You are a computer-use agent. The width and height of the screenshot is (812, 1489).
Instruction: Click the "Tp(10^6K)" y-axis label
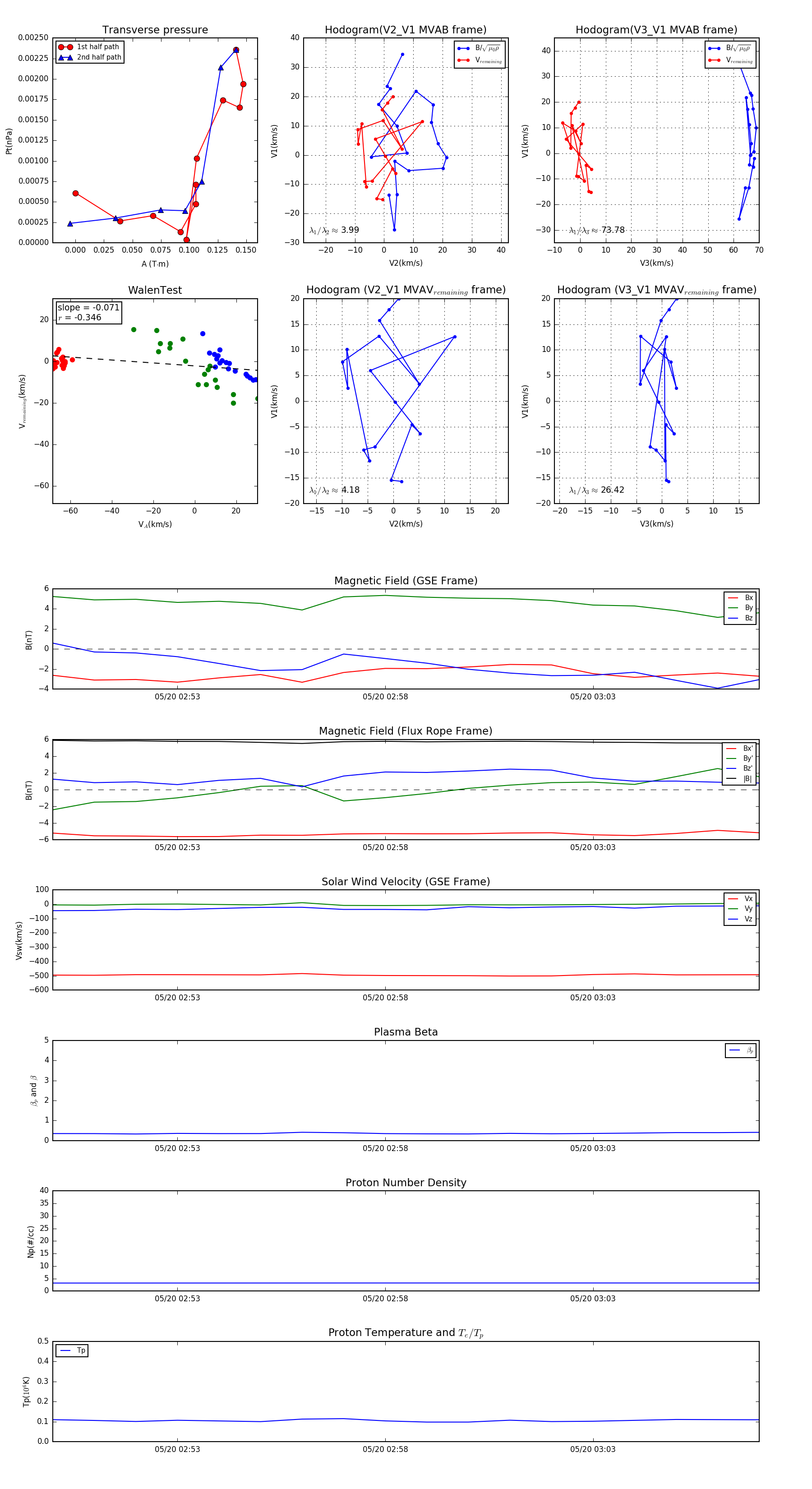pyautogui.click(x=26, y=1392)
